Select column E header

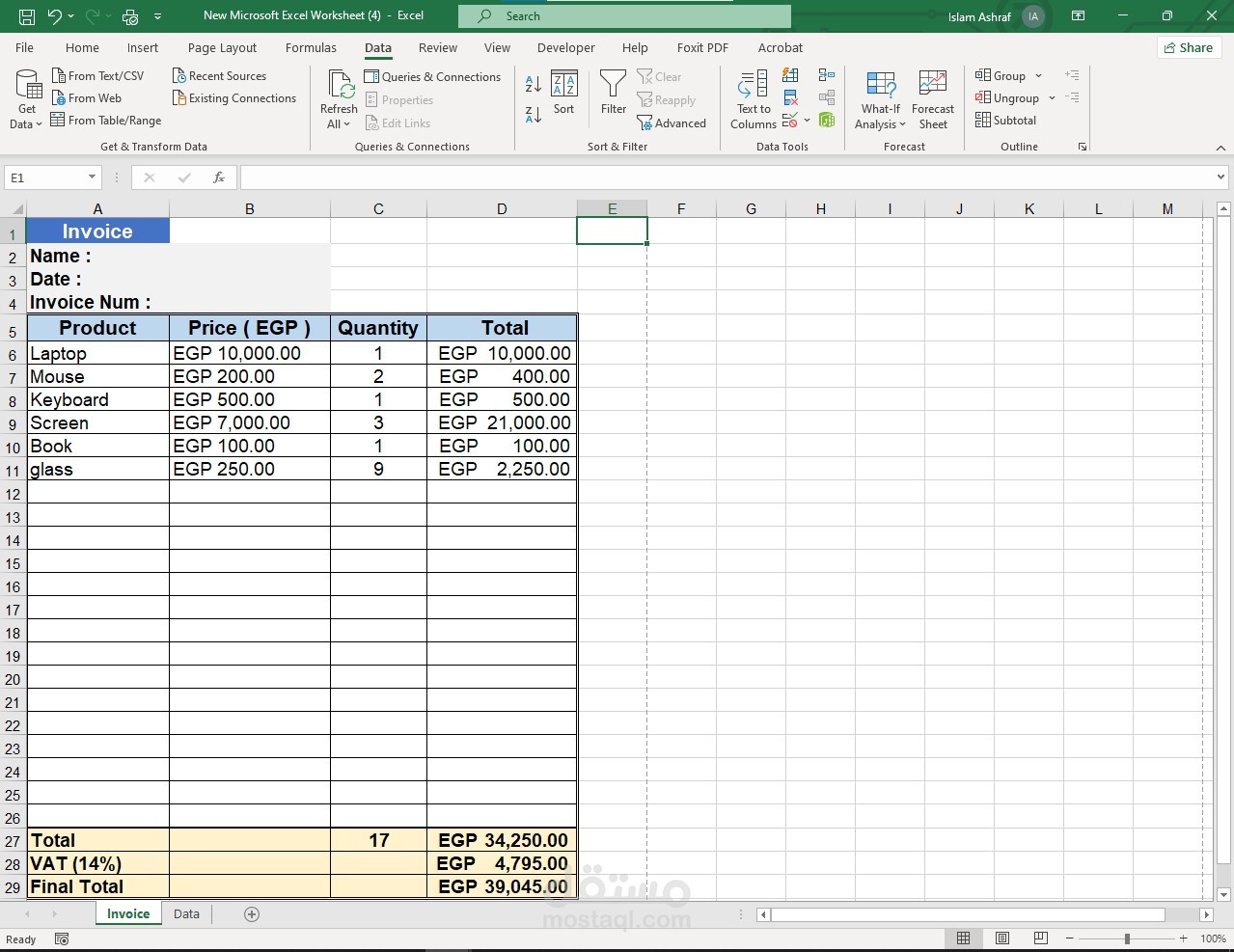[612, 208]
